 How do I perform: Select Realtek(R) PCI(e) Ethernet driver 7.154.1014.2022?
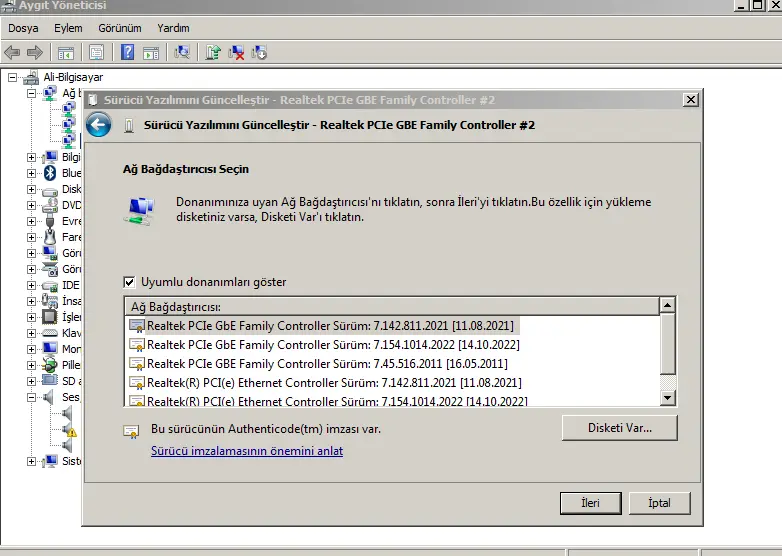pyautogui.click(x=328, y=400)
